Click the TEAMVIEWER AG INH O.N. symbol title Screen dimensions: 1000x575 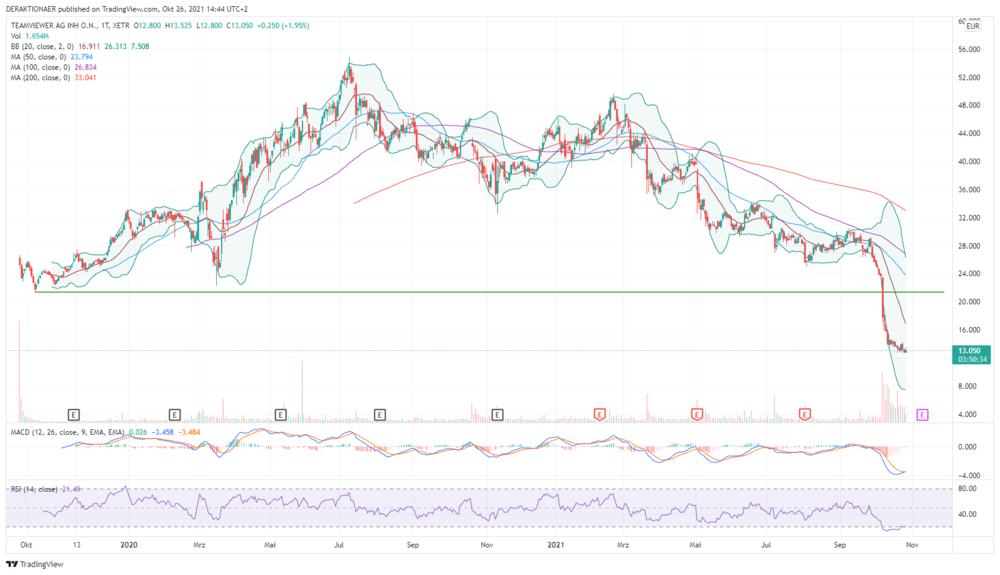coord(55,25)
